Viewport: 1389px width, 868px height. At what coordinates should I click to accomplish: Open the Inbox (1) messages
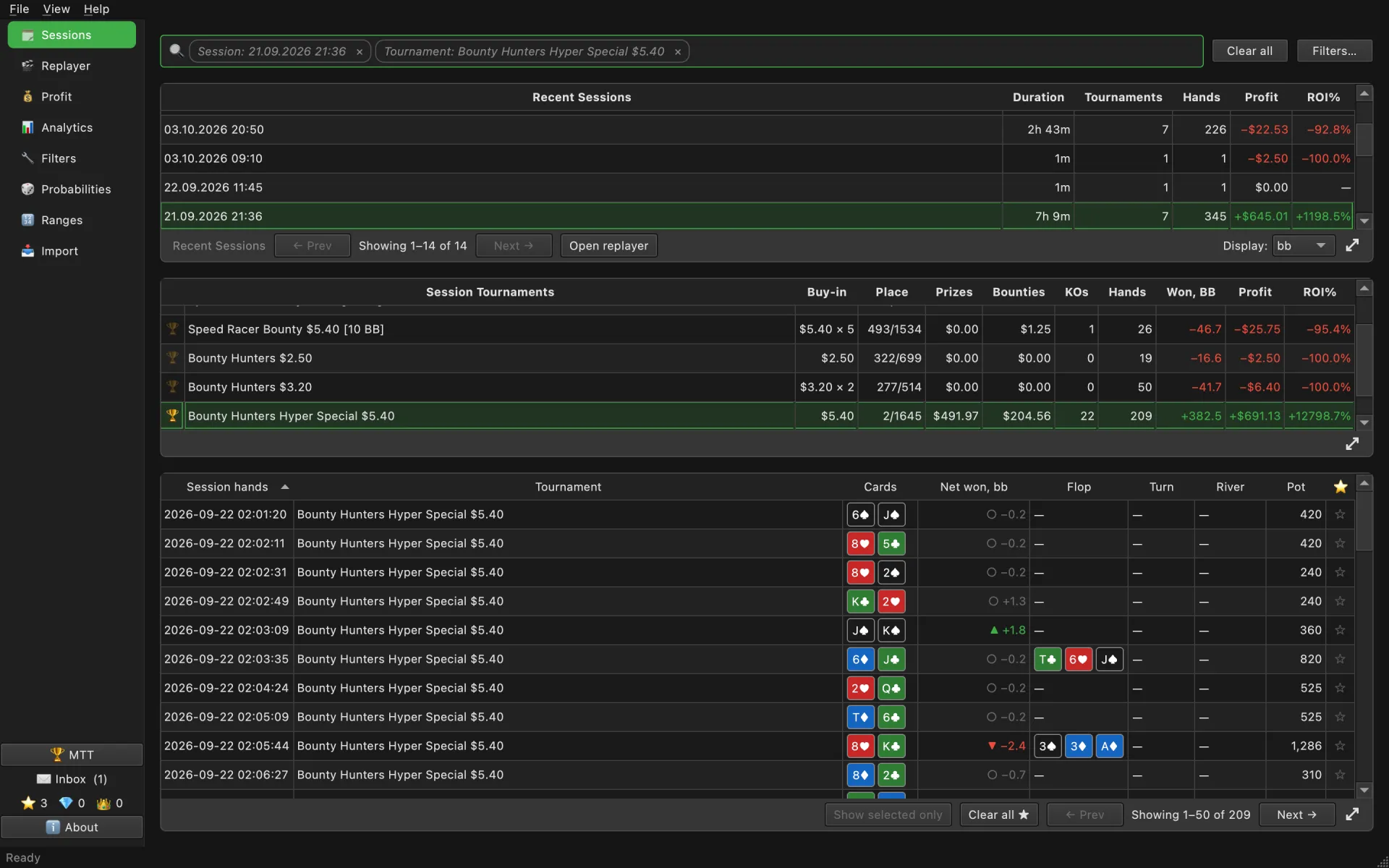tap(72, 779)
